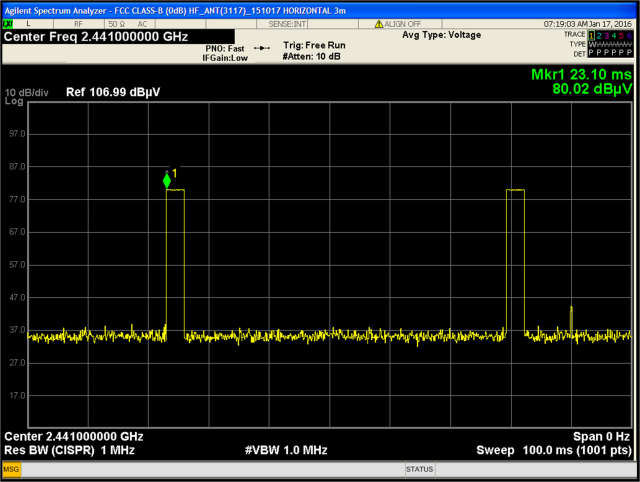This screenshot has height=482, width=640.
Task: Click the date and time readout
Action: pos(588,24)
